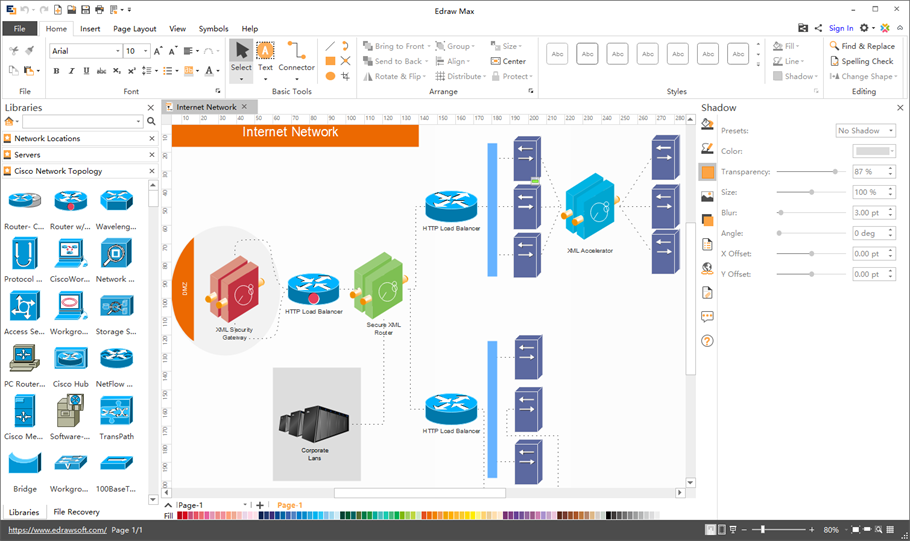This screenshot has width=910, height=541.
Task: Click the Share icon near Sign In
Action: pos(819,28)
